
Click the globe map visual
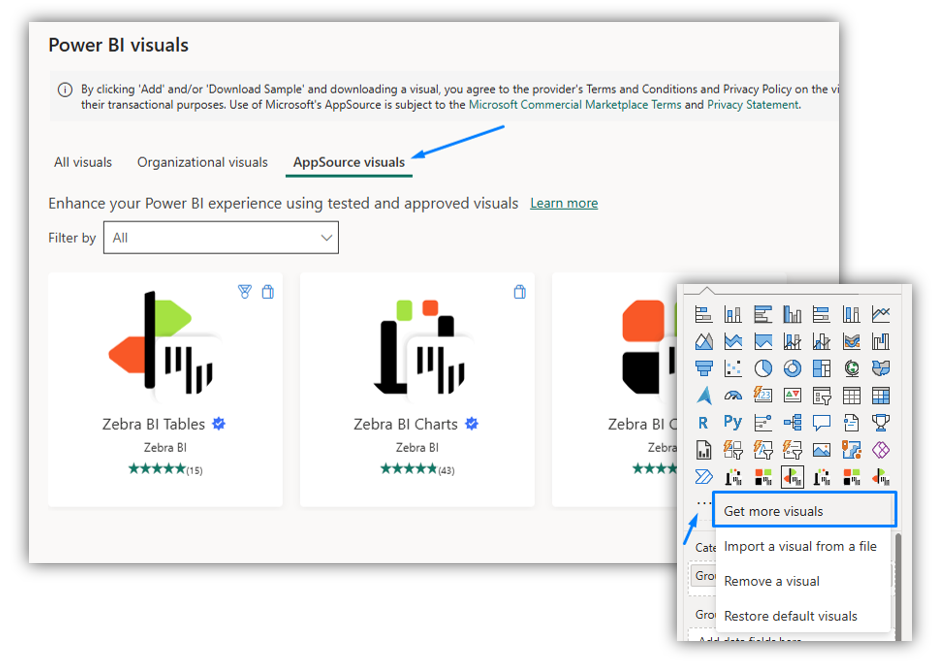click(x=851, y=369)
